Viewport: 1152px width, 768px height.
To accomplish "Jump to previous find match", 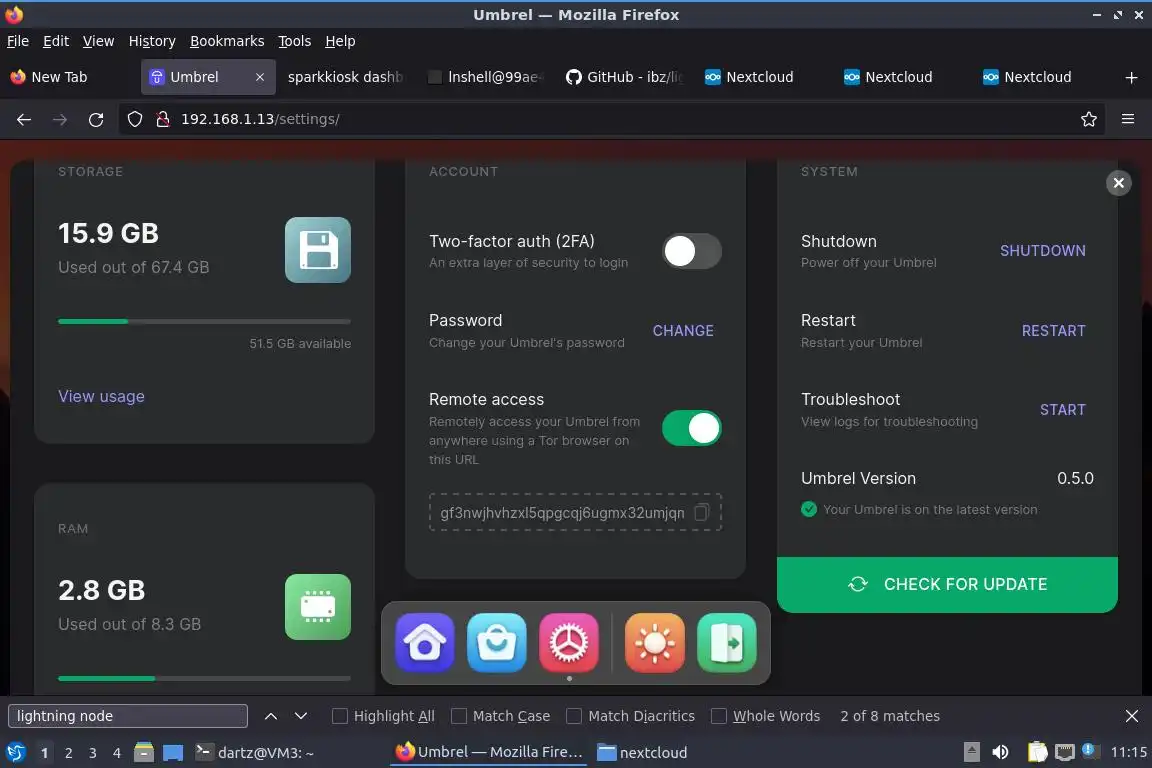I will click(270, 716).
